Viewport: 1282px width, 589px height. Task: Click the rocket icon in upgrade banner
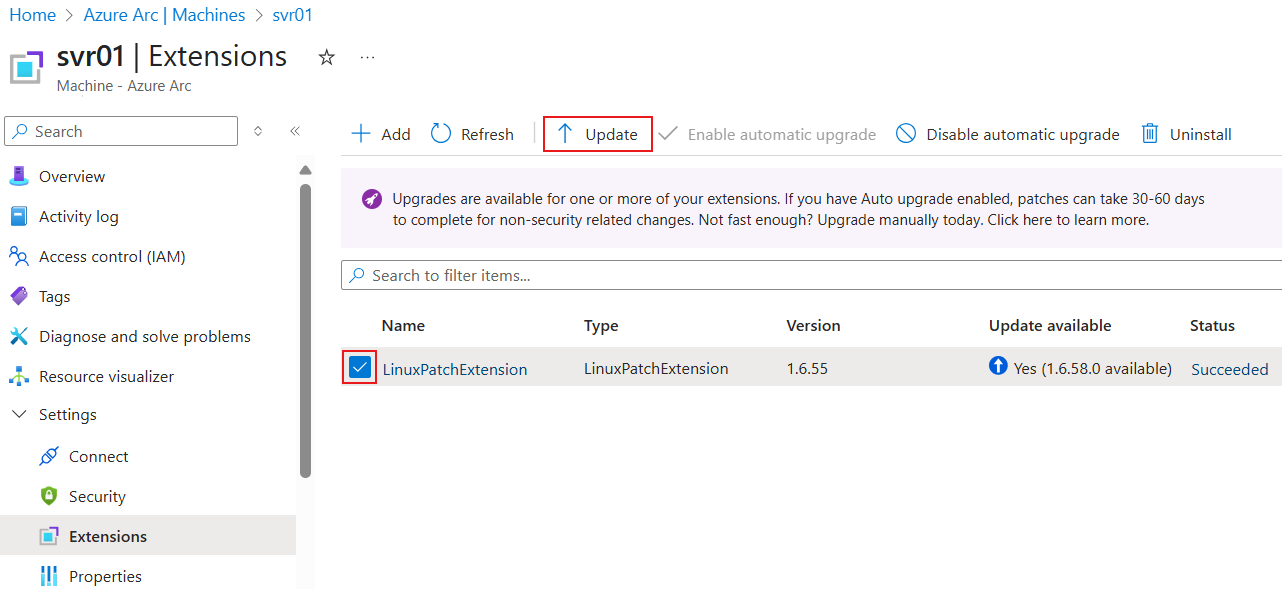(x=371, y=199)
